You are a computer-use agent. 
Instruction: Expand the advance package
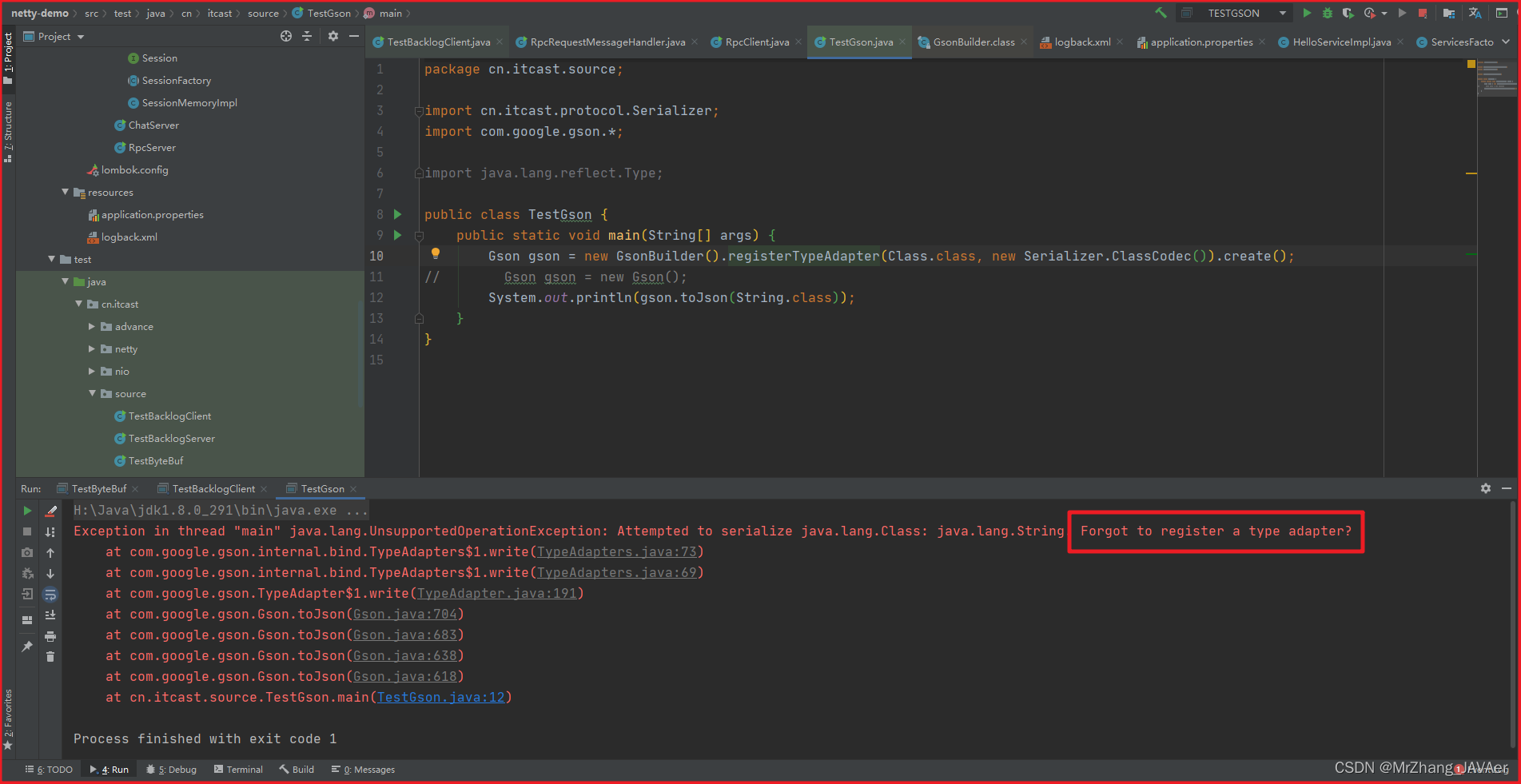[x=92, y=326]
